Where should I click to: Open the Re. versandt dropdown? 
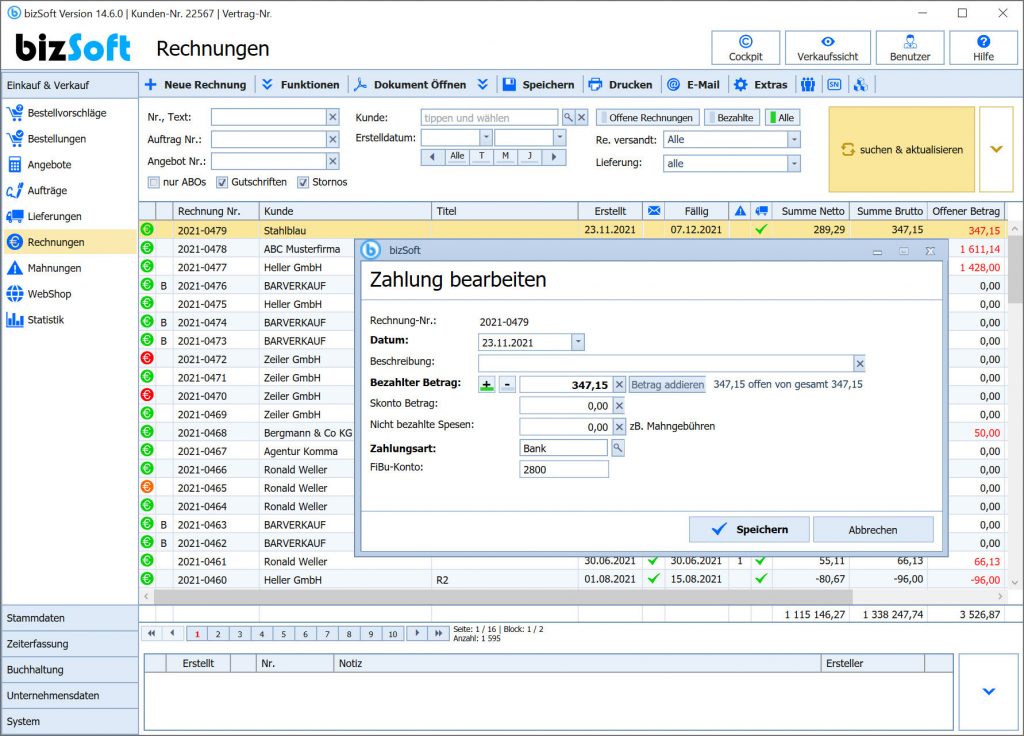point(793,140)
